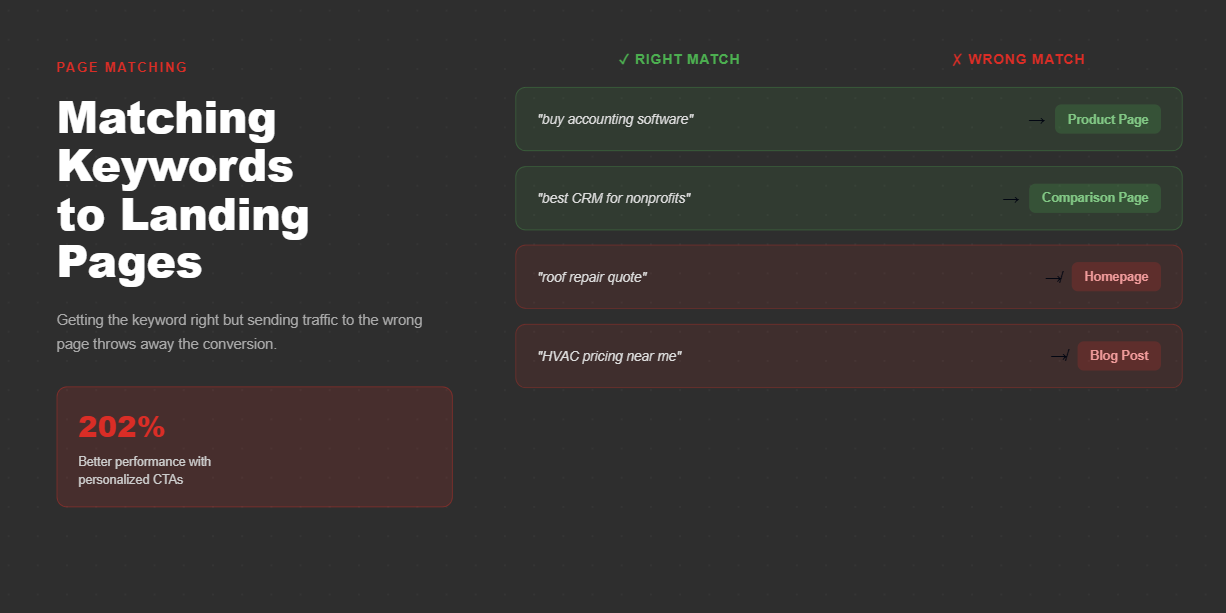Click the PAGE MATCHING section label
Viewport: 1226px width, 613px height.
[122, 67]
